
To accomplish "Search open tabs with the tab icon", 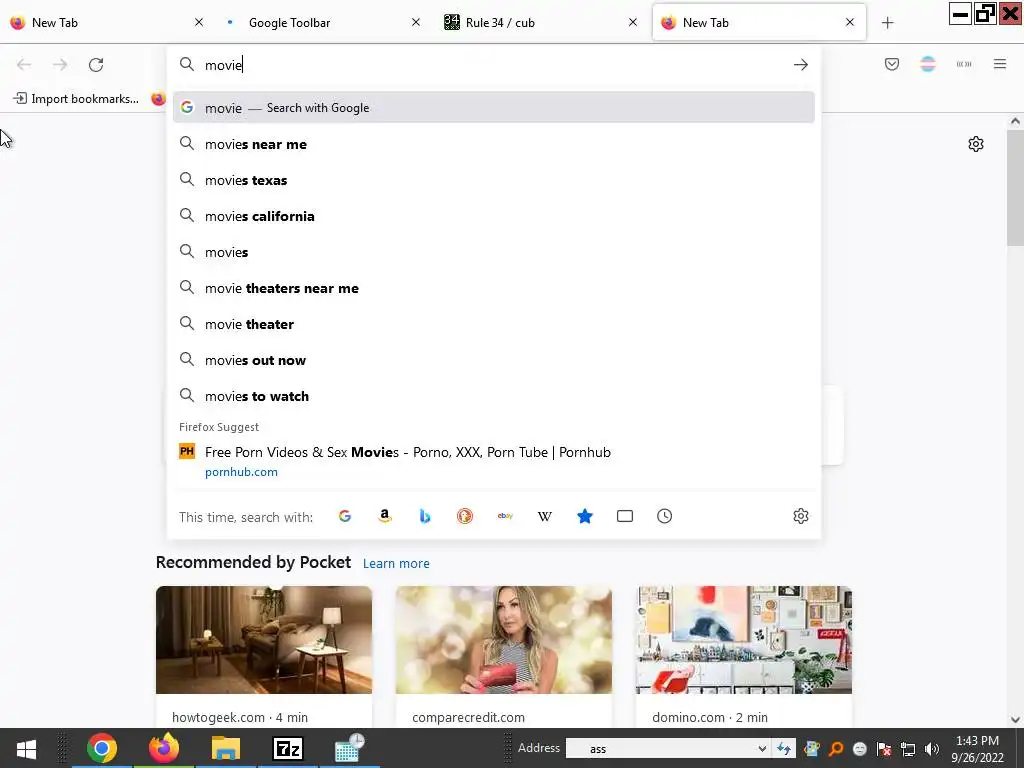I will pos(625,517).
